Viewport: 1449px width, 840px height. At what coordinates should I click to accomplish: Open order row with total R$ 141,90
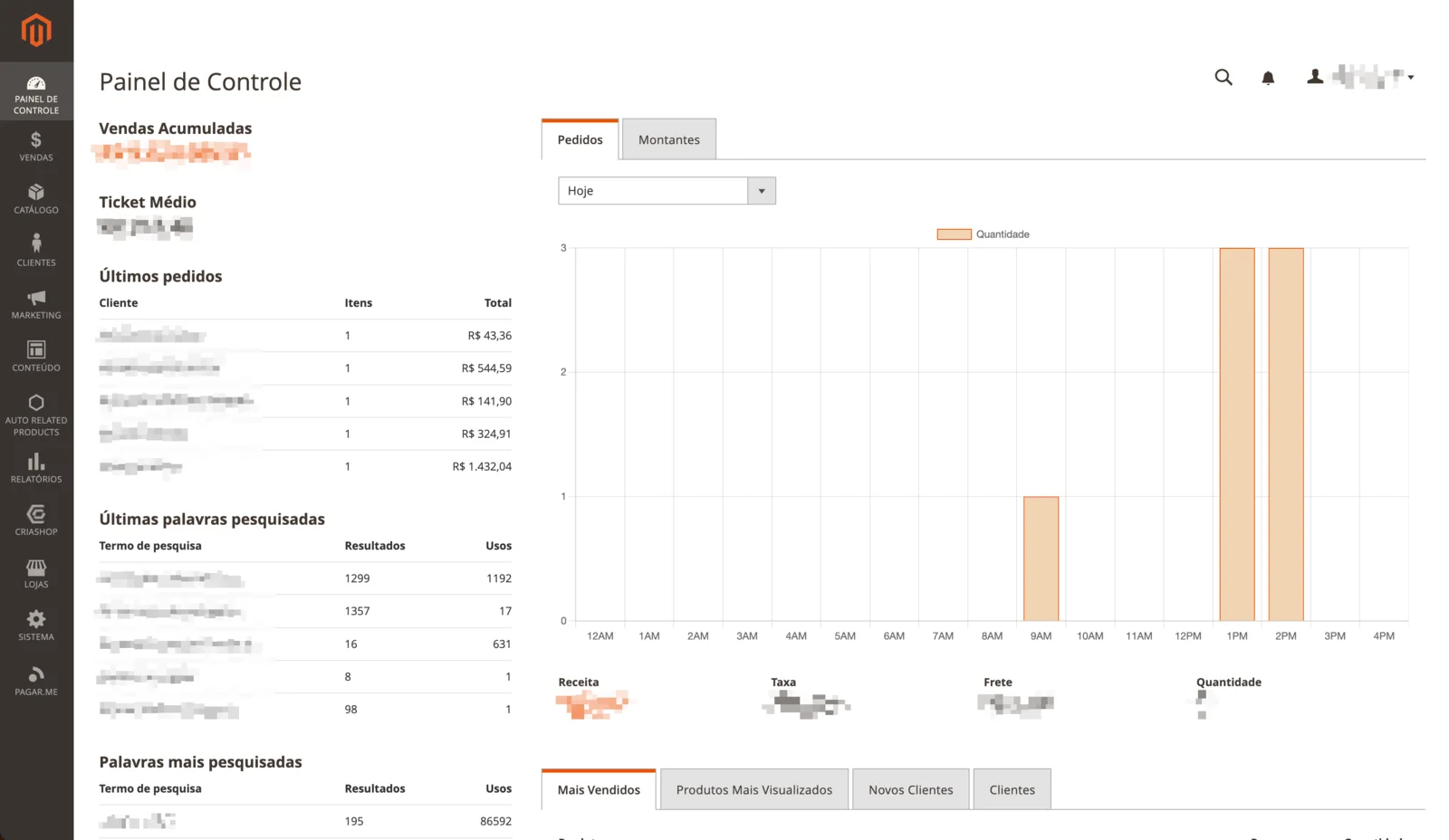tap(305, 401)
